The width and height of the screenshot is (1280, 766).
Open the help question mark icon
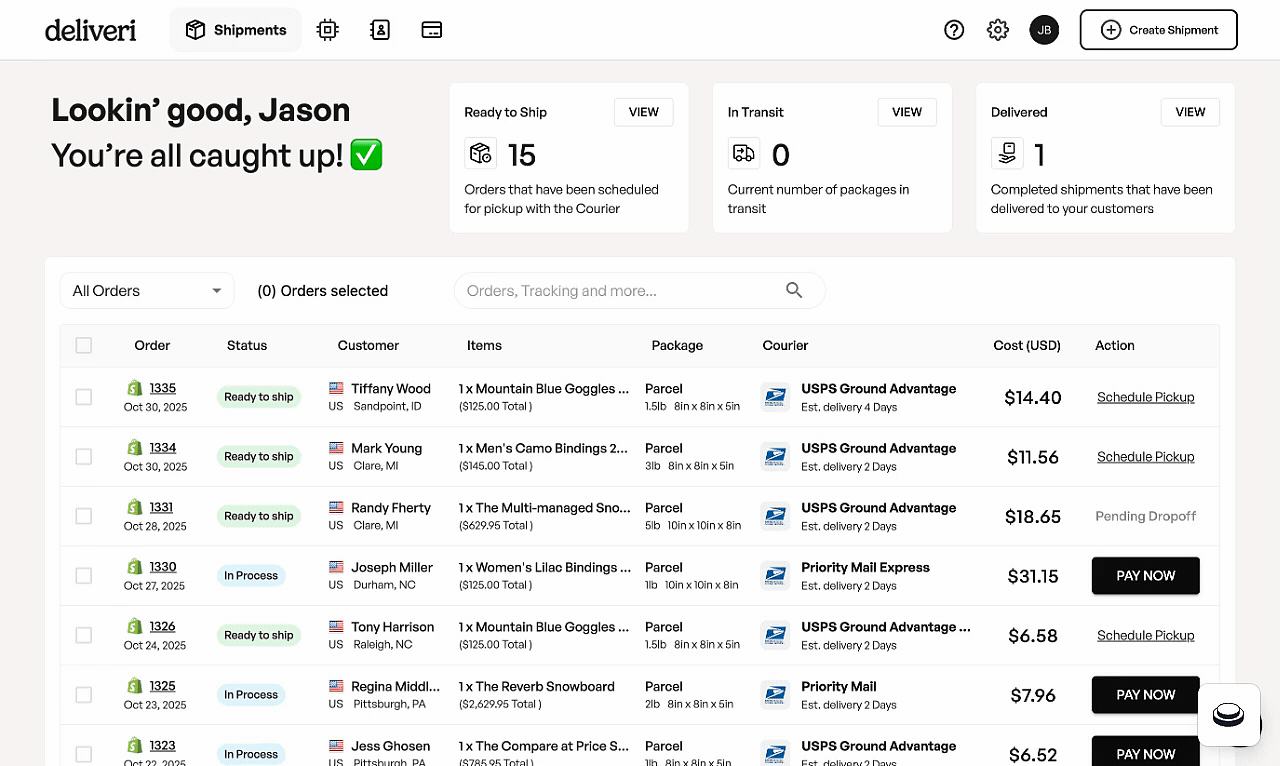954,30
